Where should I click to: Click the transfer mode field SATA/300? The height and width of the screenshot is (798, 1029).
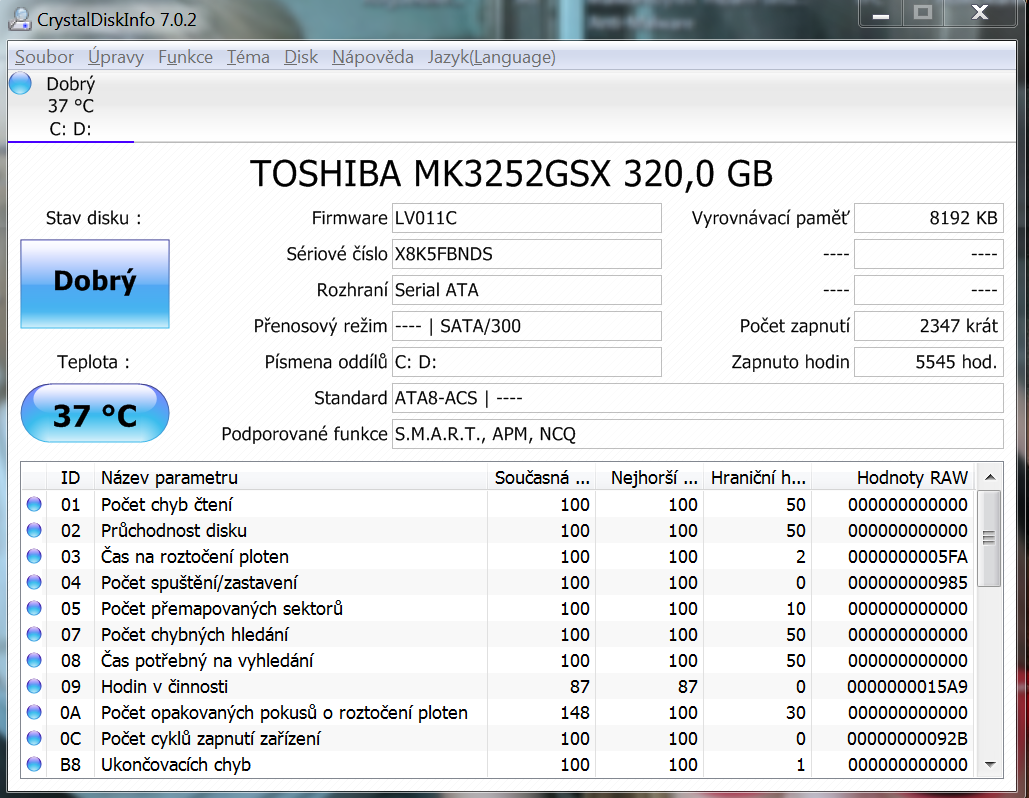pyautogui.click(x=526, y=326)
